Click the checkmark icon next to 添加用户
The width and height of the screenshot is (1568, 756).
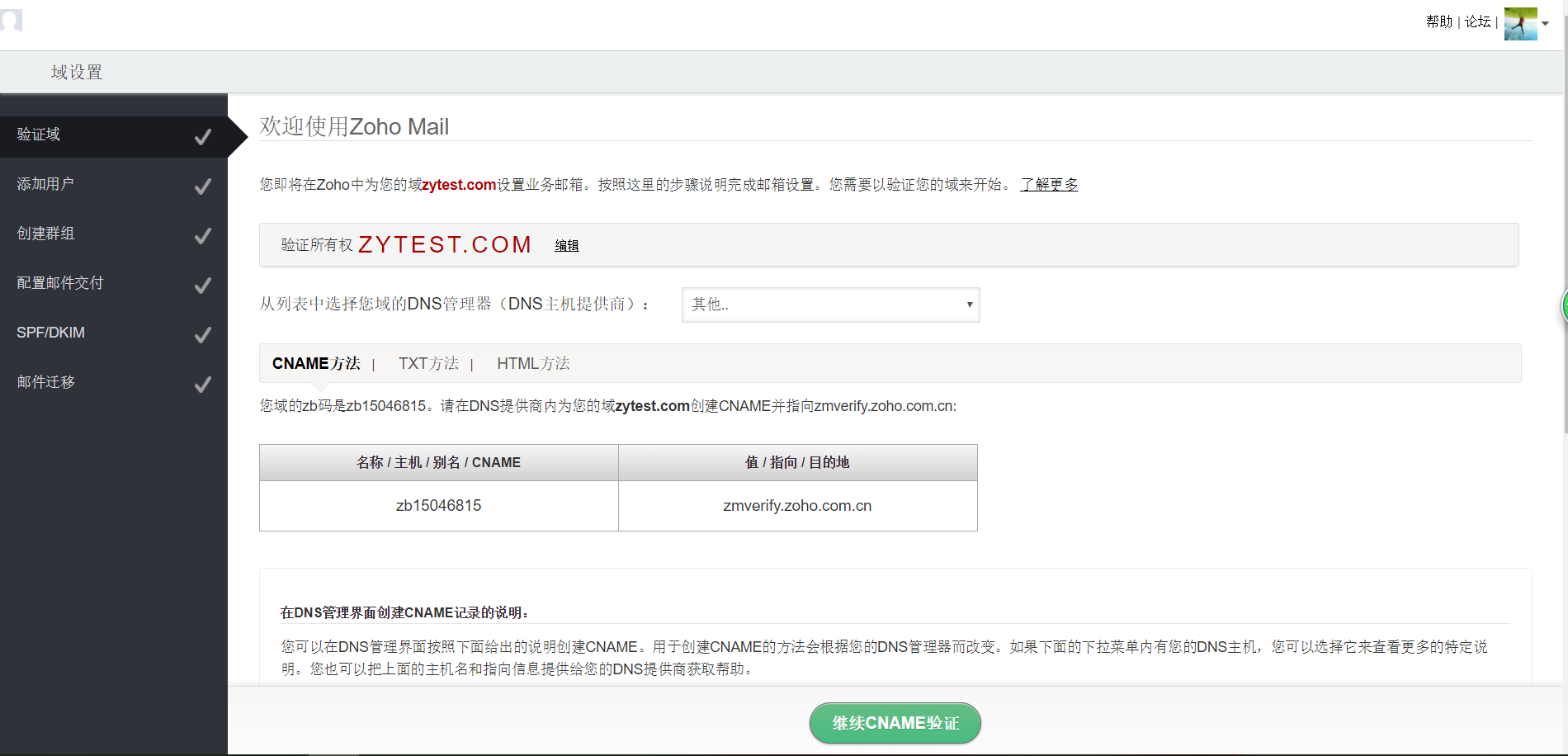coord(202,187)
